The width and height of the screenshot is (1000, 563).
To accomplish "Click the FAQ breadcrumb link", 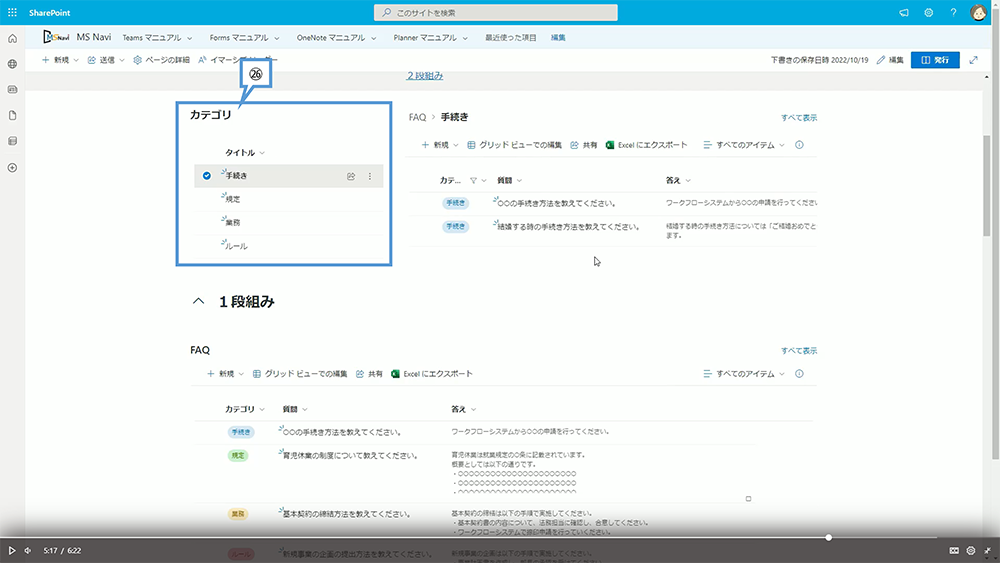I will [417, 117].
